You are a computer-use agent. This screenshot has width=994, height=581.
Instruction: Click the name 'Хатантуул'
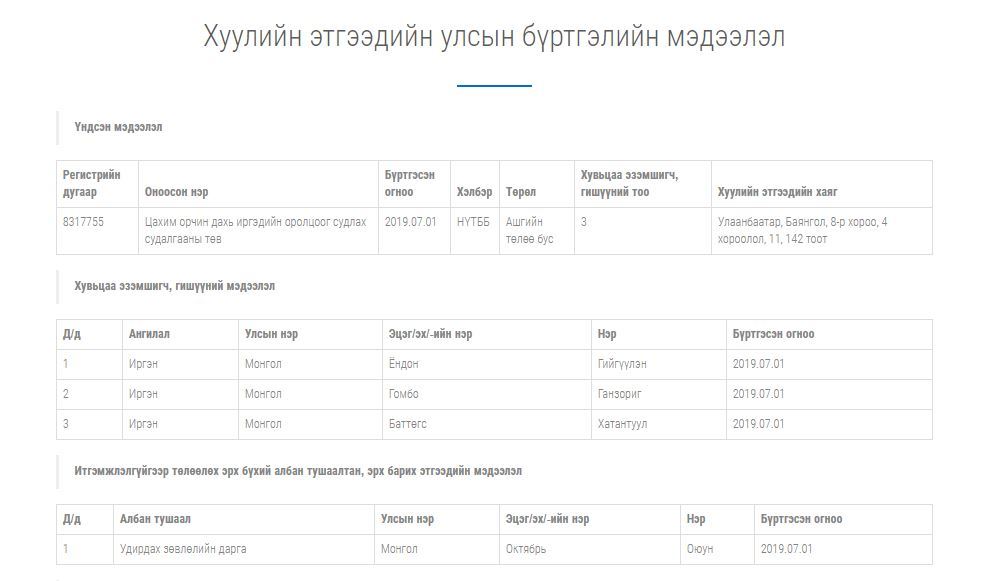pos(622,423)
